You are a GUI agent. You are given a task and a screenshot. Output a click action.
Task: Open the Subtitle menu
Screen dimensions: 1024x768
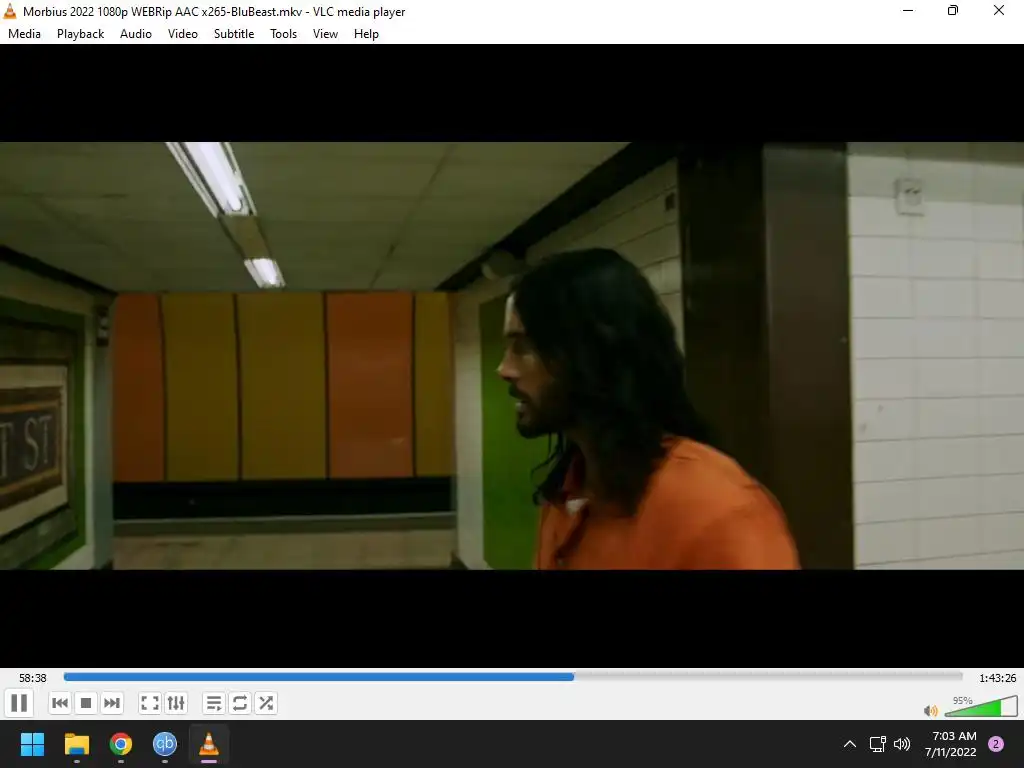[x=234, y=34]
